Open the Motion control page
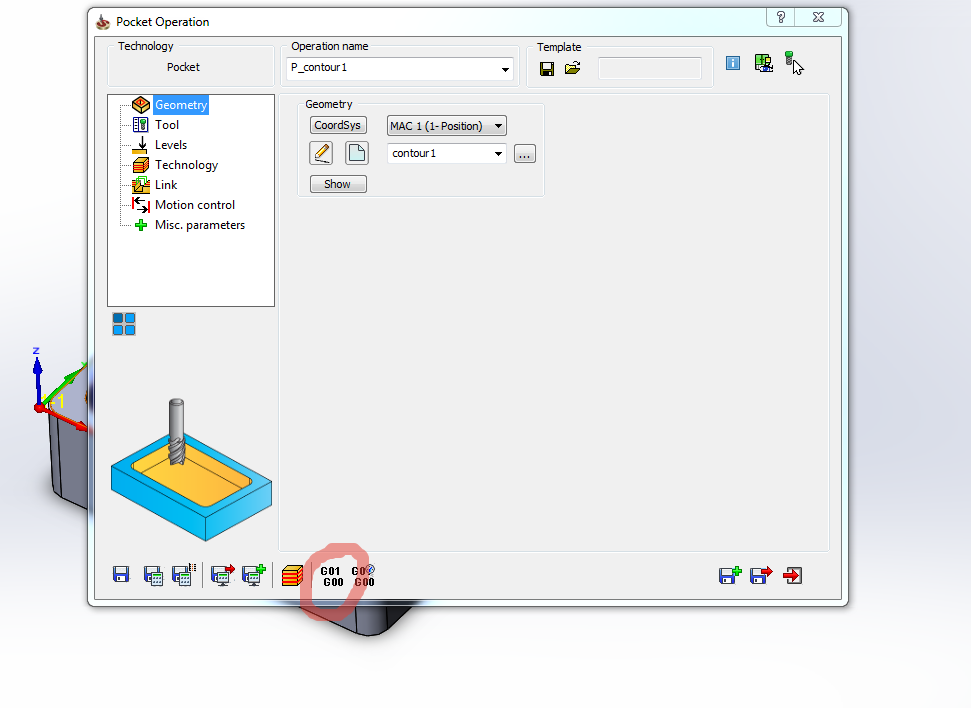The image size is (971, 708). [x=195, y=205]
